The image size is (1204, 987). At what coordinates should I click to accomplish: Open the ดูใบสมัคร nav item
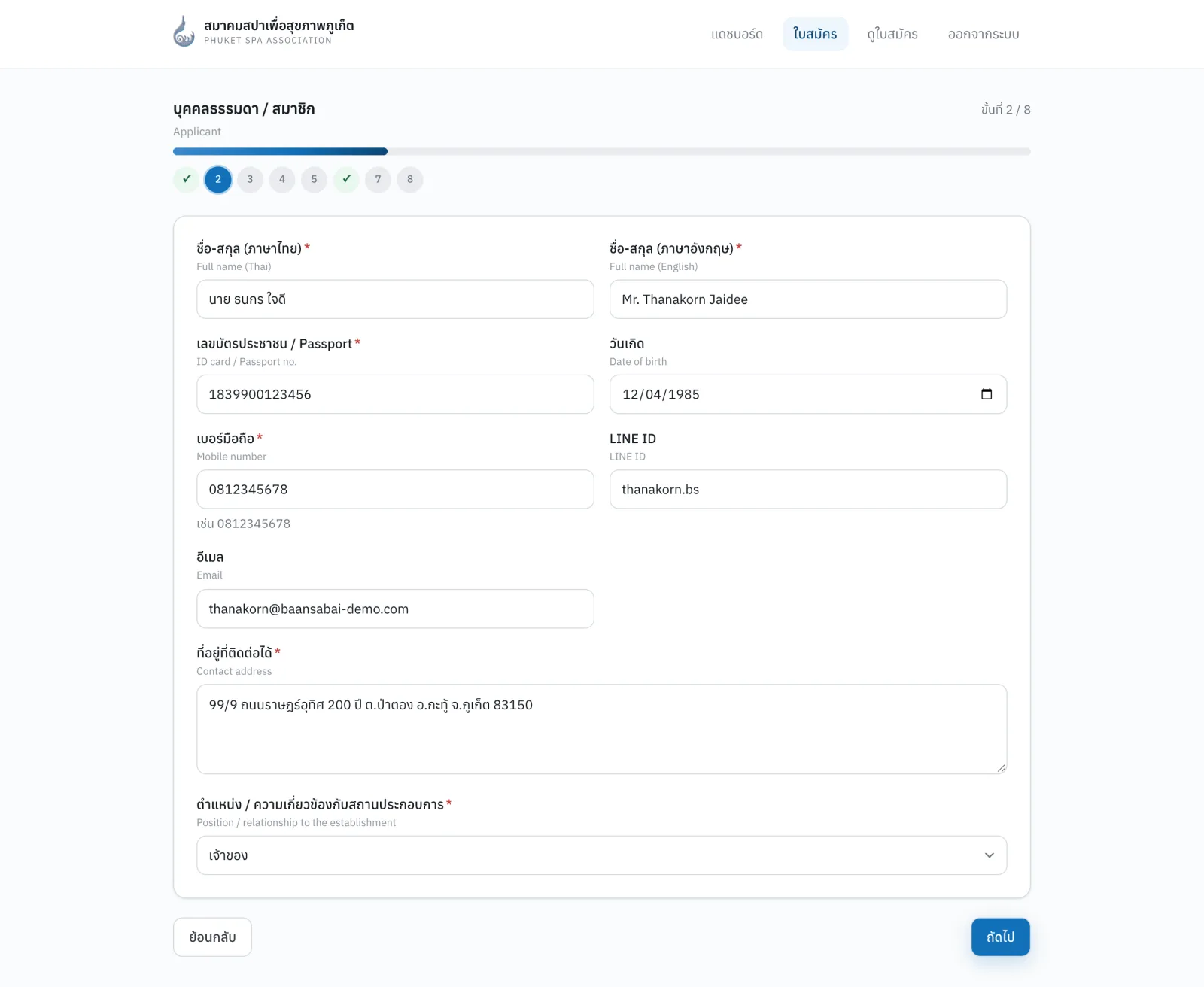(x=892, y=34)
